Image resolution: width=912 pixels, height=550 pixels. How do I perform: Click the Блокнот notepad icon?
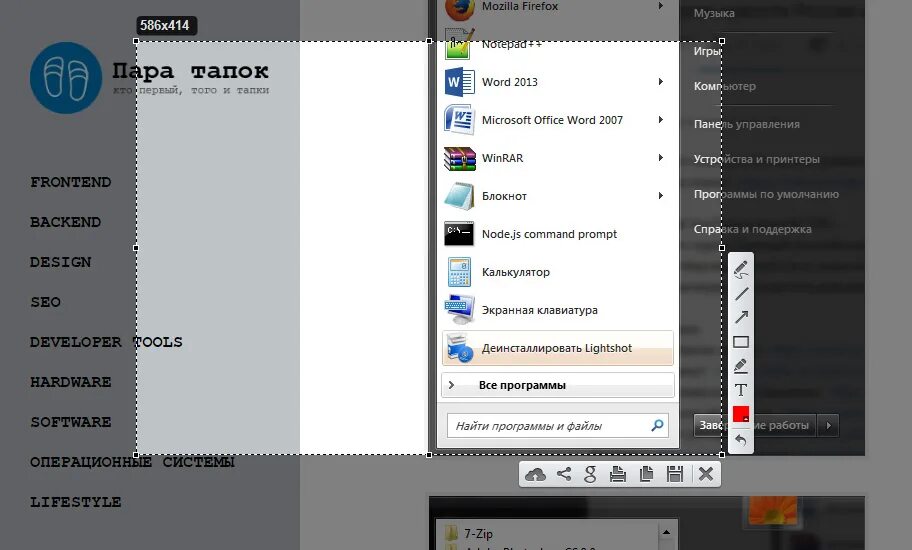(459, 196)
